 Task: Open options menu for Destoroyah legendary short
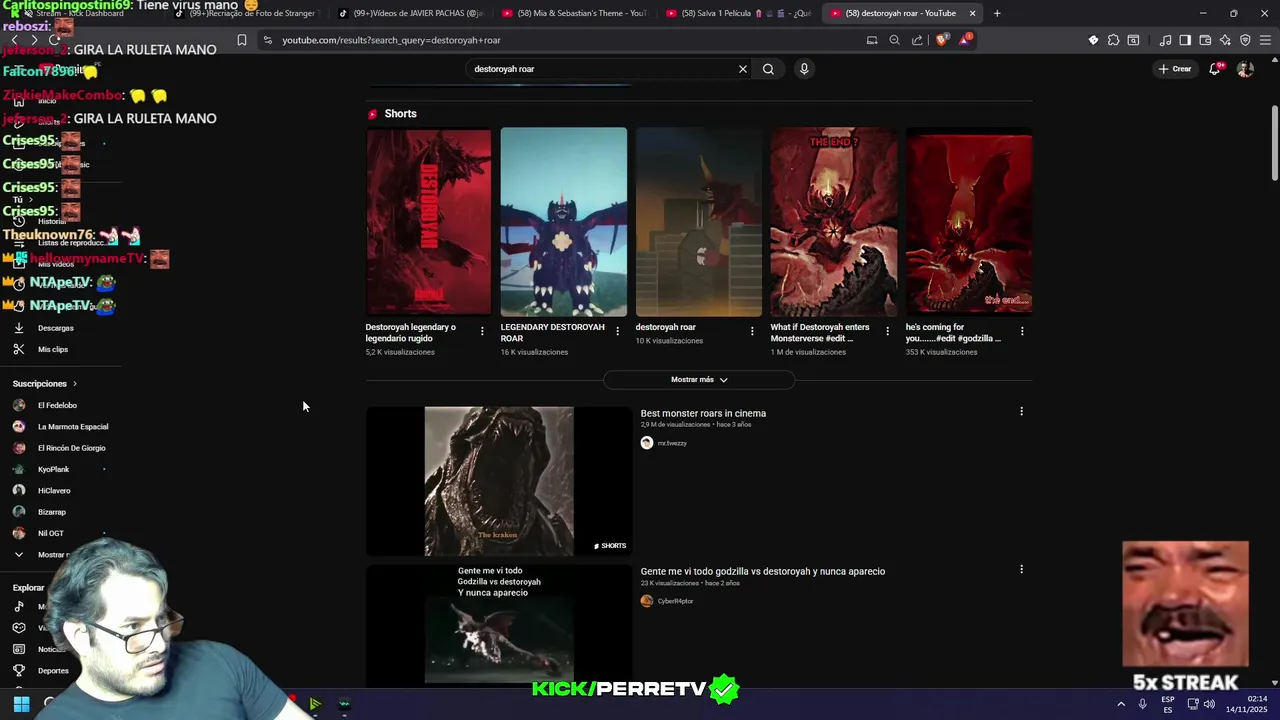(x=482, y=331)
